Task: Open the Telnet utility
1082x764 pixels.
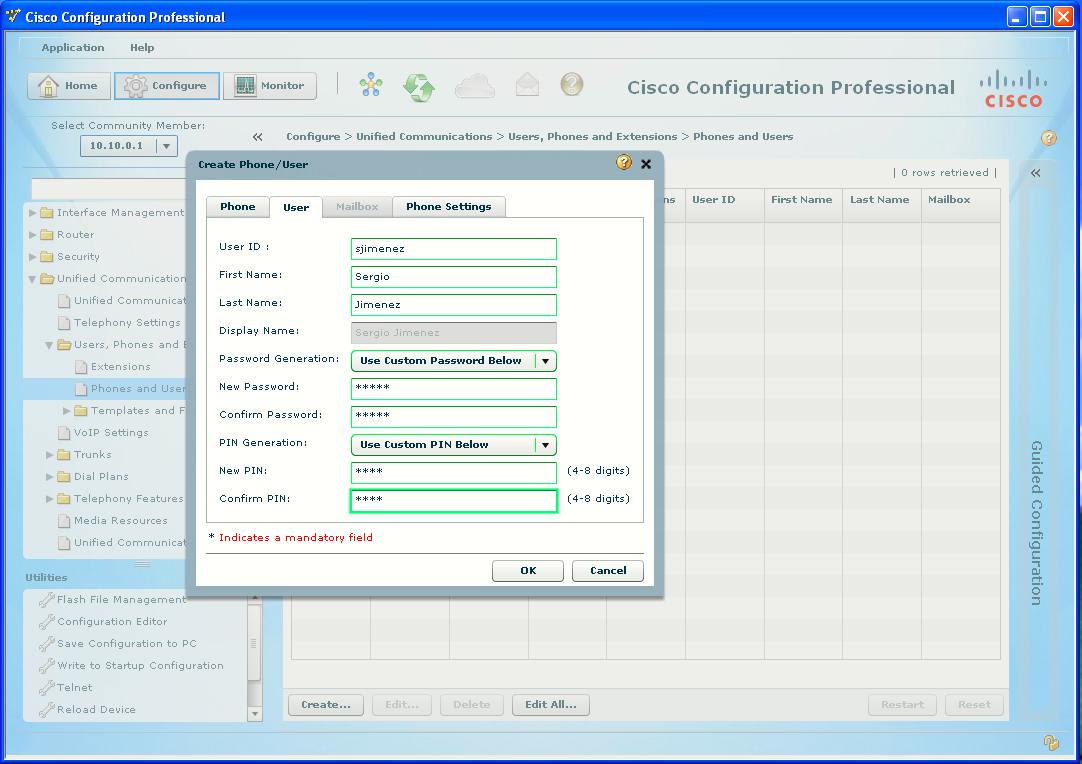Action: click(75, 688)
